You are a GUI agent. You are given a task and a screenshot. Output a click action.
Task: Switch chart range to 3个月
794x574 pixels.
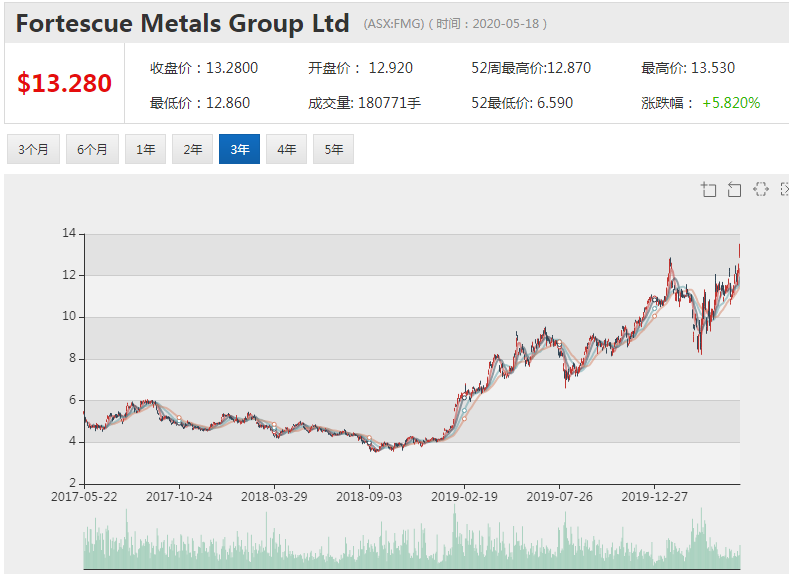click(33, 149)
